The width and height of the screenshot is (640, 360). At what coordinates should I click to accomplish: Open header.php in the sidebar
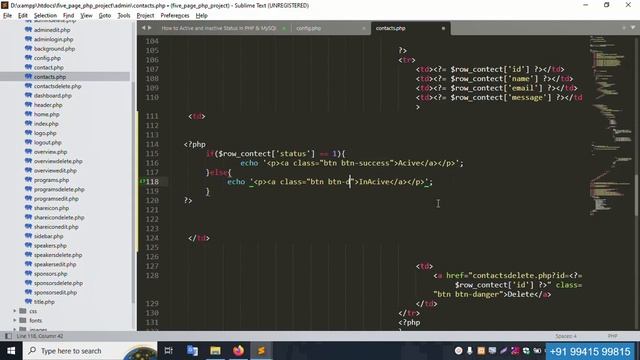click(x=48, y=105)
